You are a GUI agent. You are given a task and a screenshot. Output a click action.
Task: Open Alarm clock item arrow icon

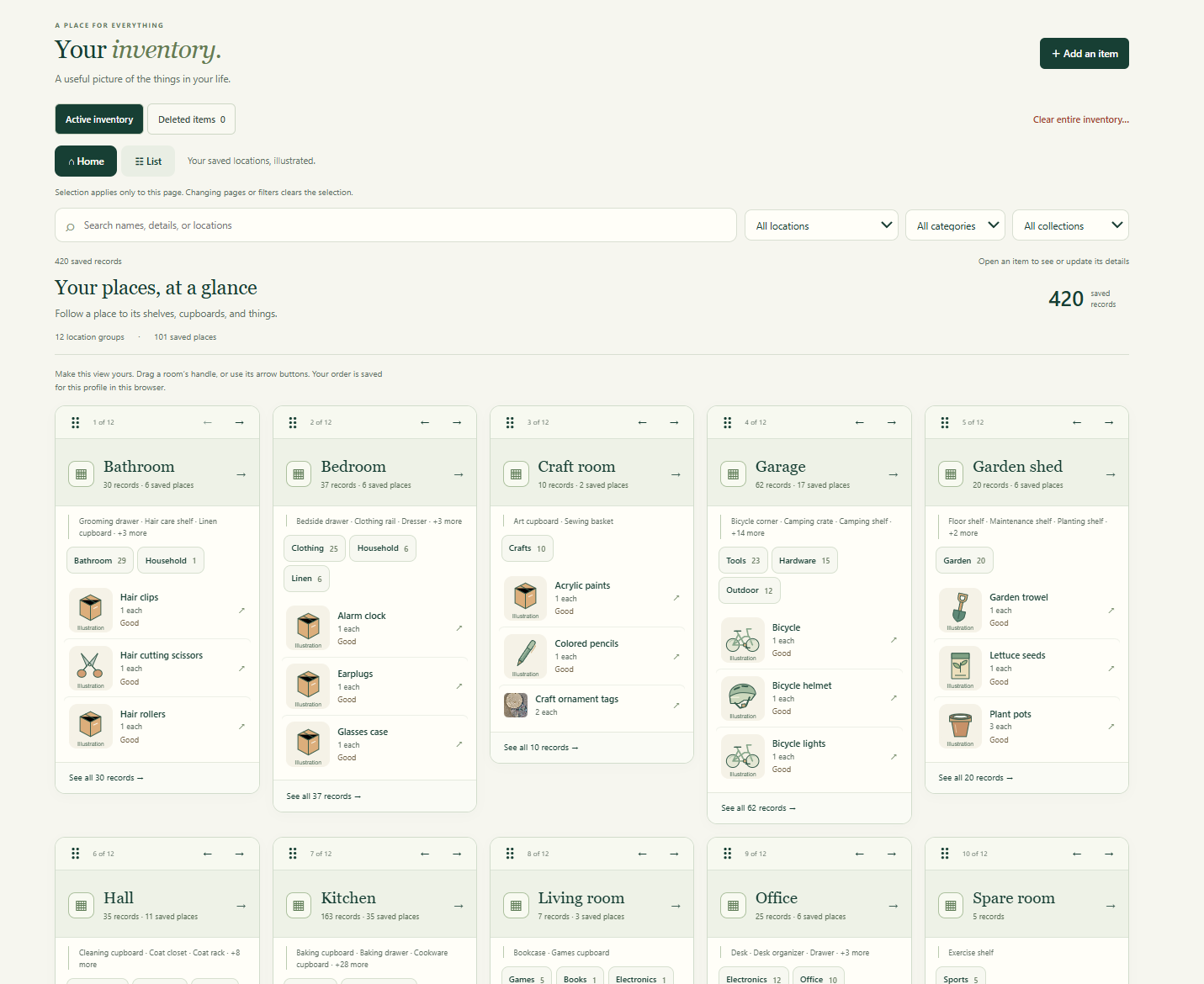pos(459,628)
